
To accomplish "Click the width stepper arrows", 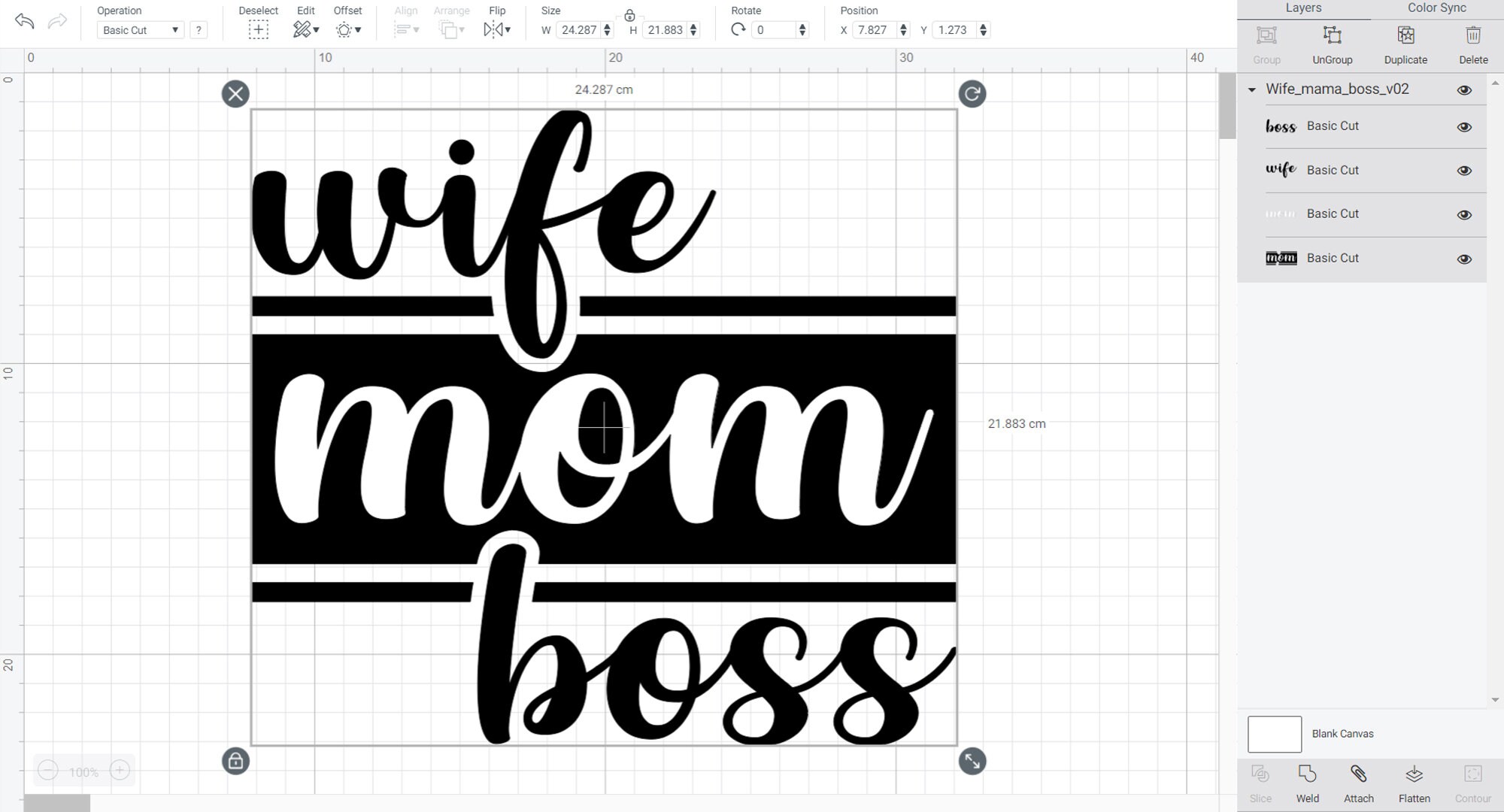I will click(x=608, y=30).
